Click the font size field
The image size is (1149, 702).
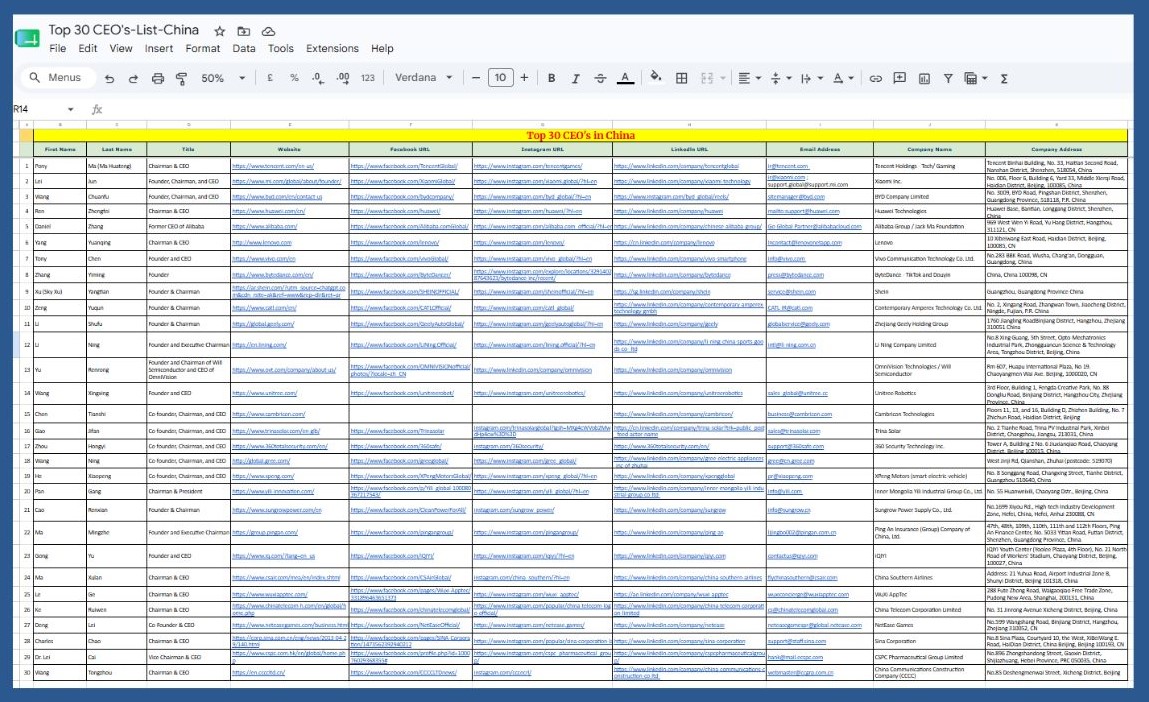coord(500,78)
